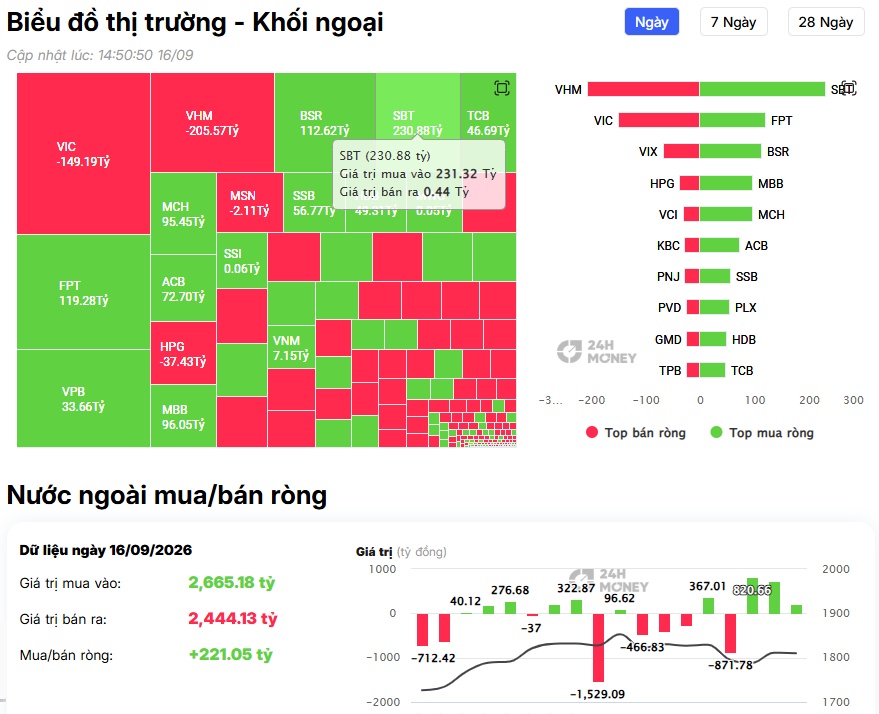Switch to the 'Ngày' tab
Image resolution: width=879 pixels, height=714 pixels.
pyautogui.click(x=651, y=22)
